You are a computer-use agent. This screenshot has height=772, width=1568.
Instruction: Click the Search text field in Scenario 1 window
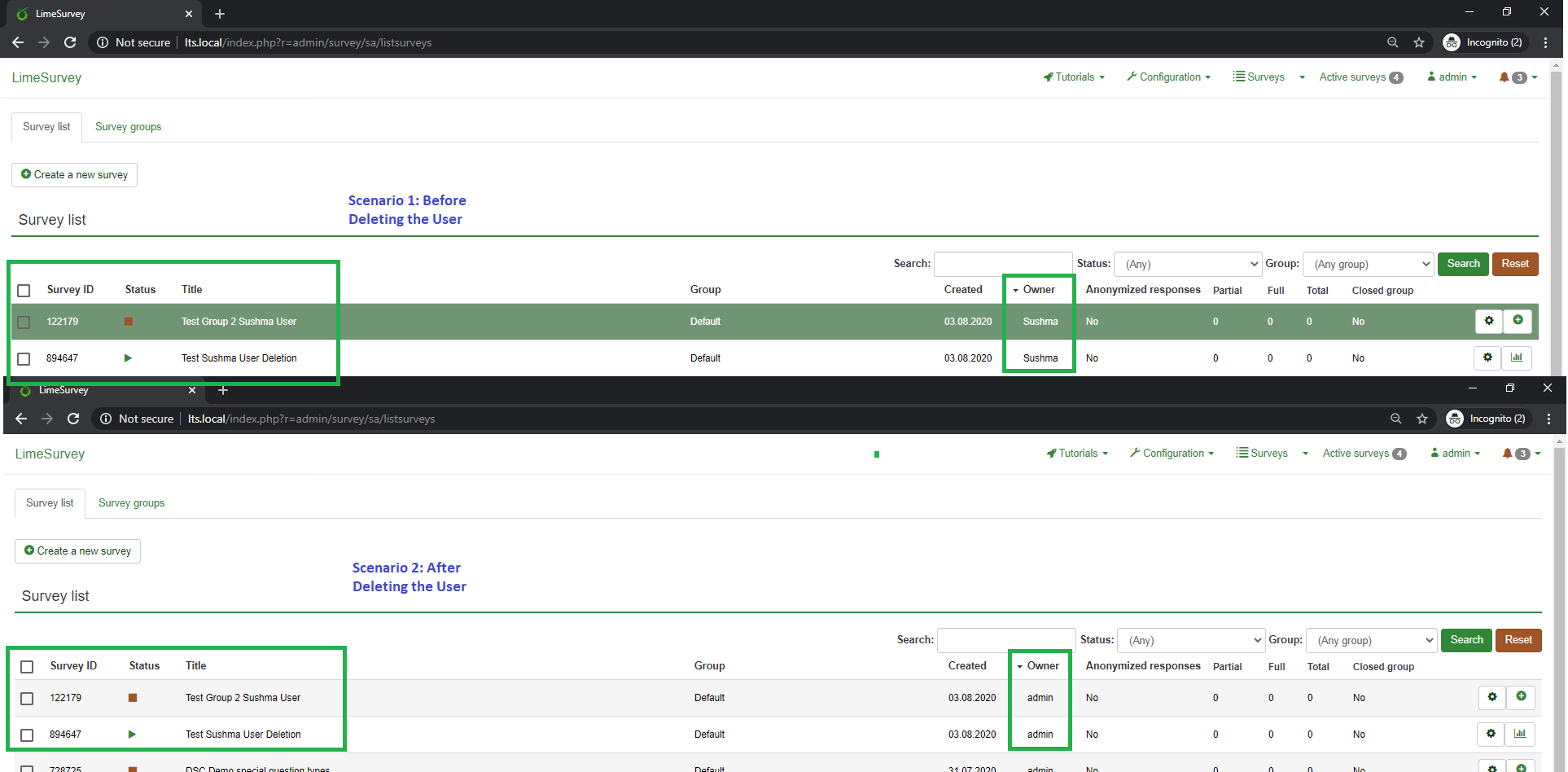1002,264
